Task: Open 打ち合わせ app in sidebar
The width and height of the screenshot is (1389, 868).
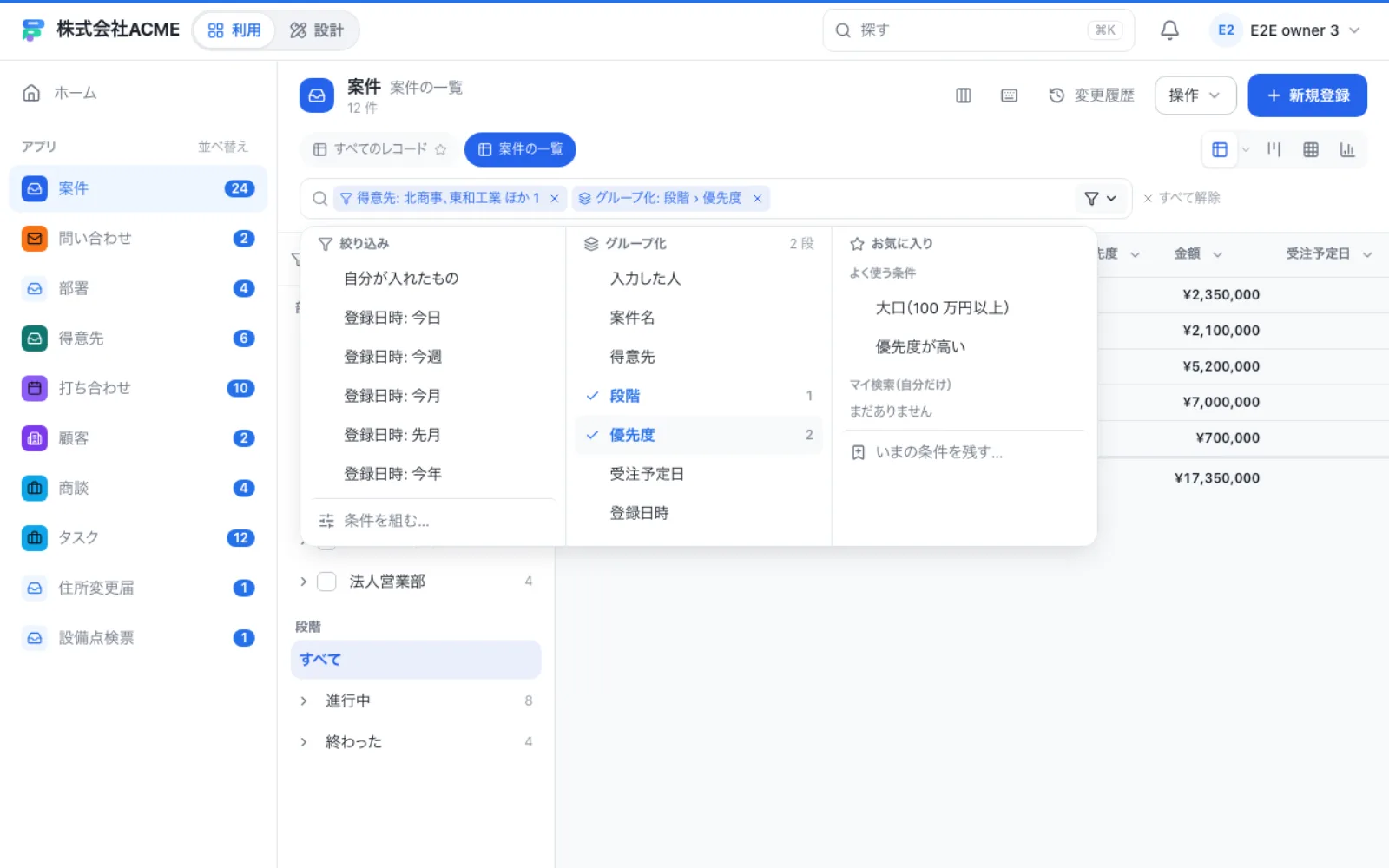Action: click(x=138, y=388)
